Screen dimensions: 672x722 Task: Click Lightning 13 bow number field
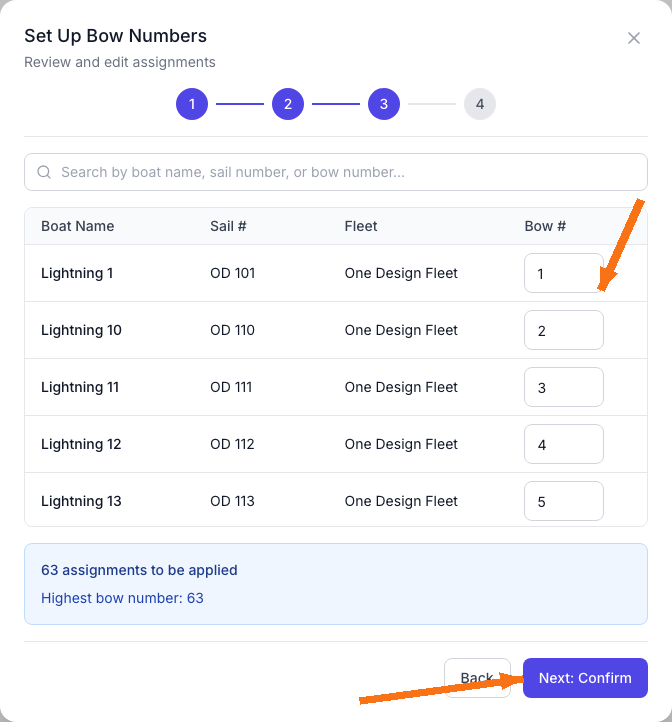pos(563,501)
